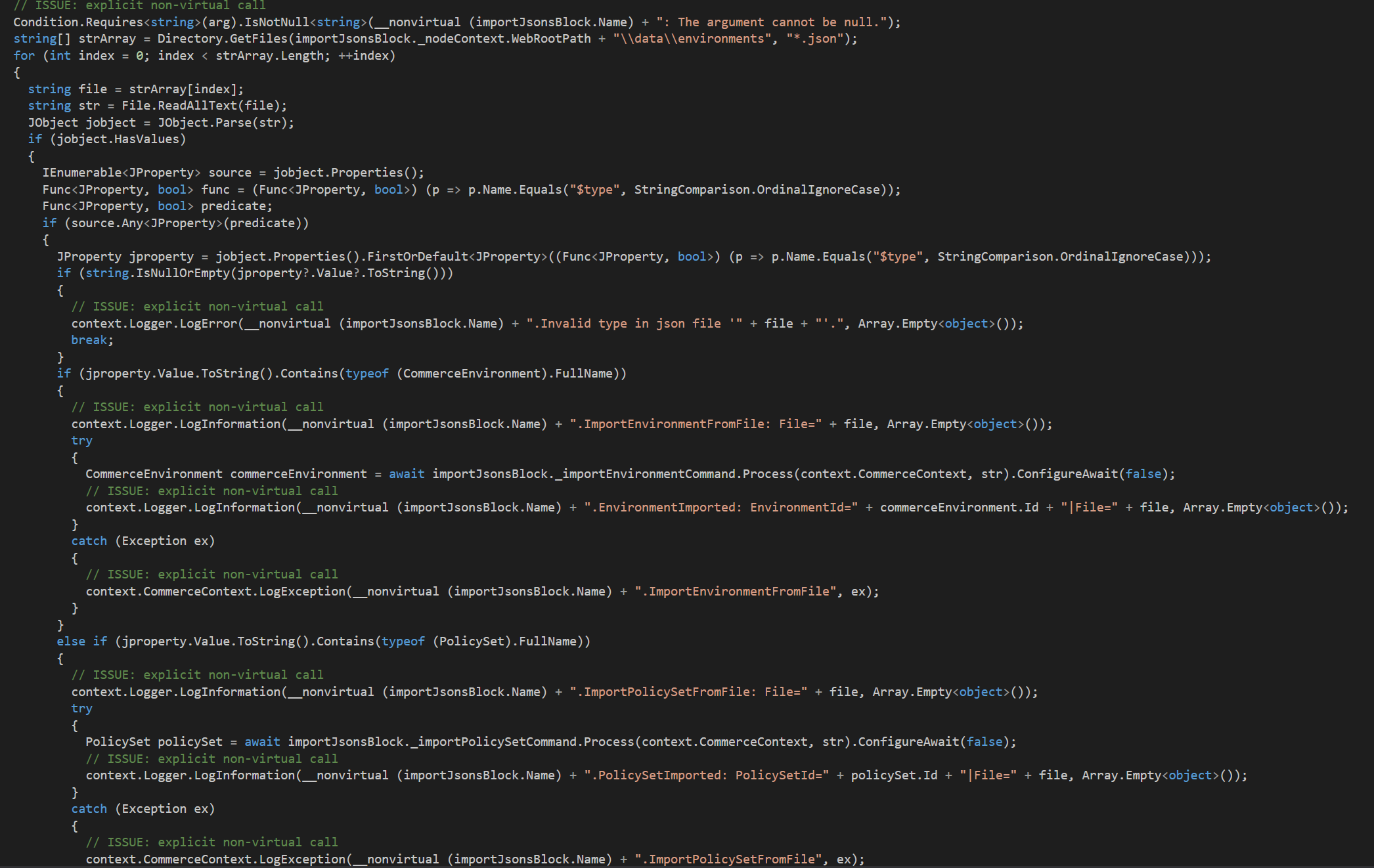The width and height of the screenshot is (1374, 868).
Task: Click the 'for (int index = 0' loop header
Action: 204,56
